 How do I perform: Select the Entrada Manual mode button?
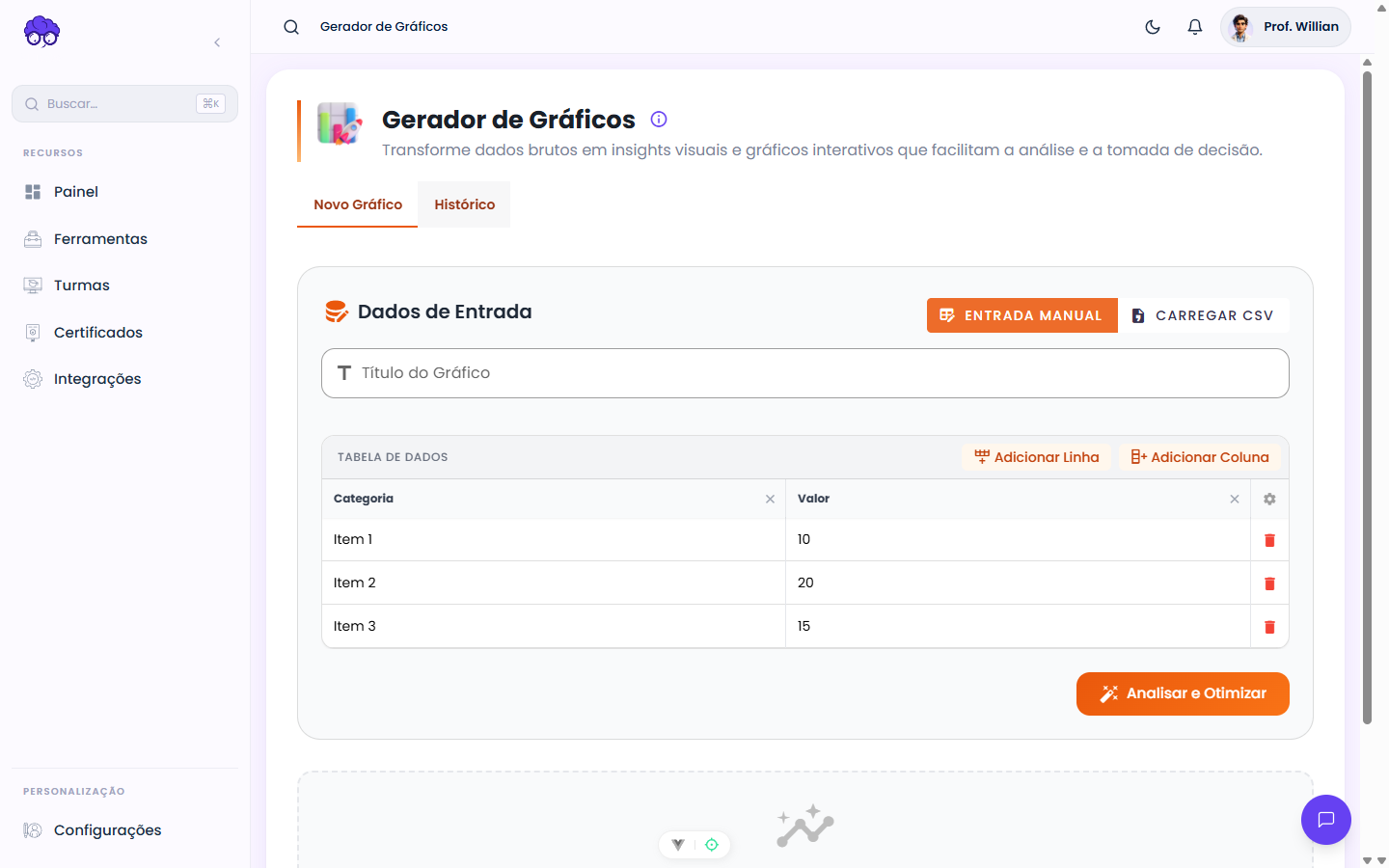(x=1022, y=315)
